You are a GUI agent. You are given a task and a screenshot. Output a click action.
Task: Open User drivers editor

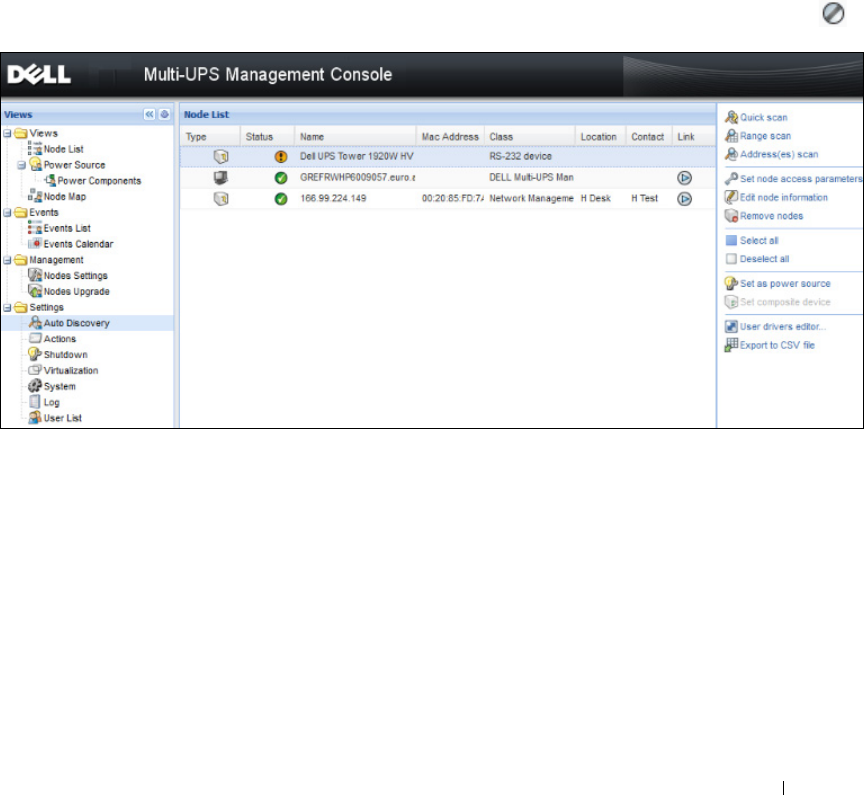(782, 327)
